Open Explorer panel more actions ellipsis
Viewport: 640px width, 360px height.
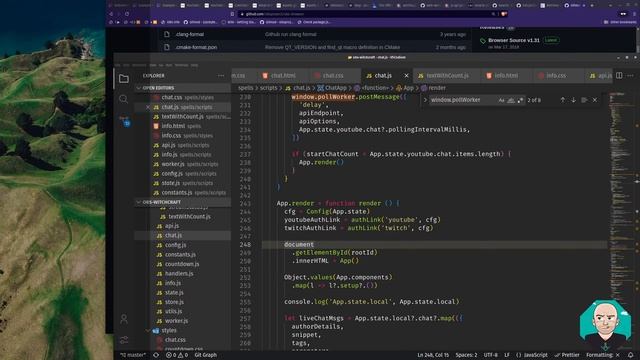point(221,76)
